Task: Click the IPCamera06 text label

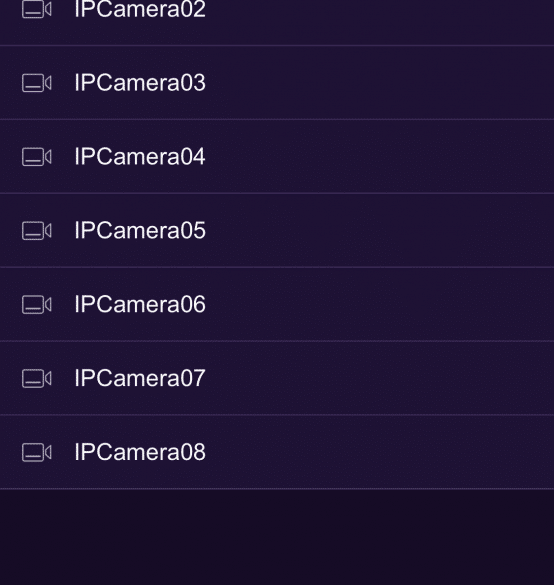Action: (x=140, y=304)
